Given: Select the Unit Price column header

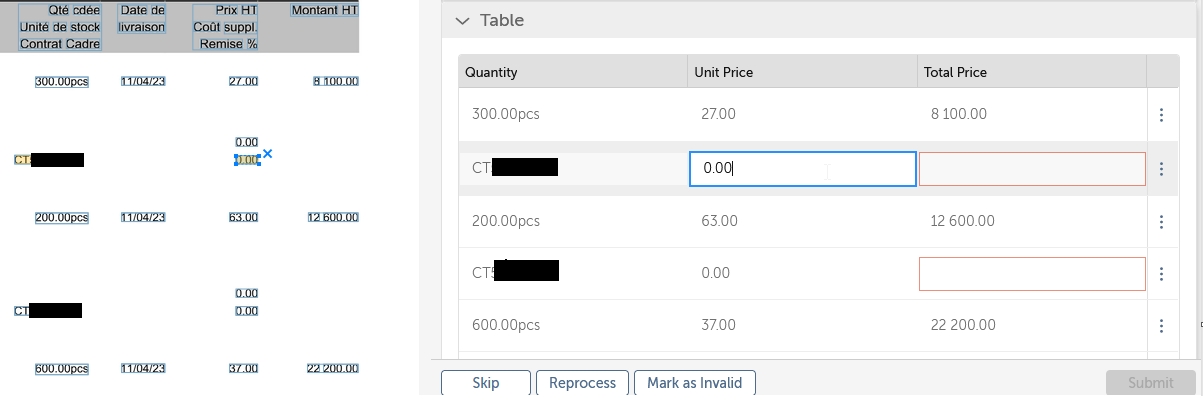Looking at the screenshot, I should point(803,73).
